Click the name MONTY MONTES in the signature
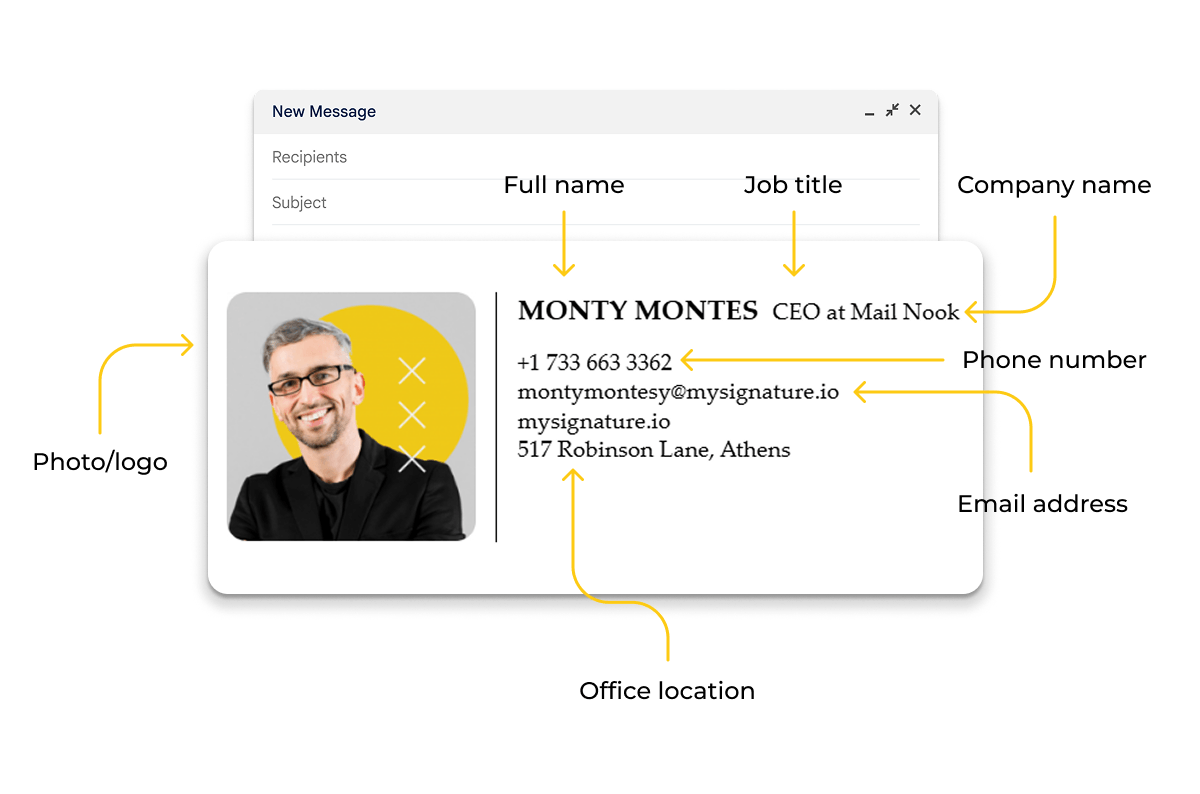 (x=637, y=311)
